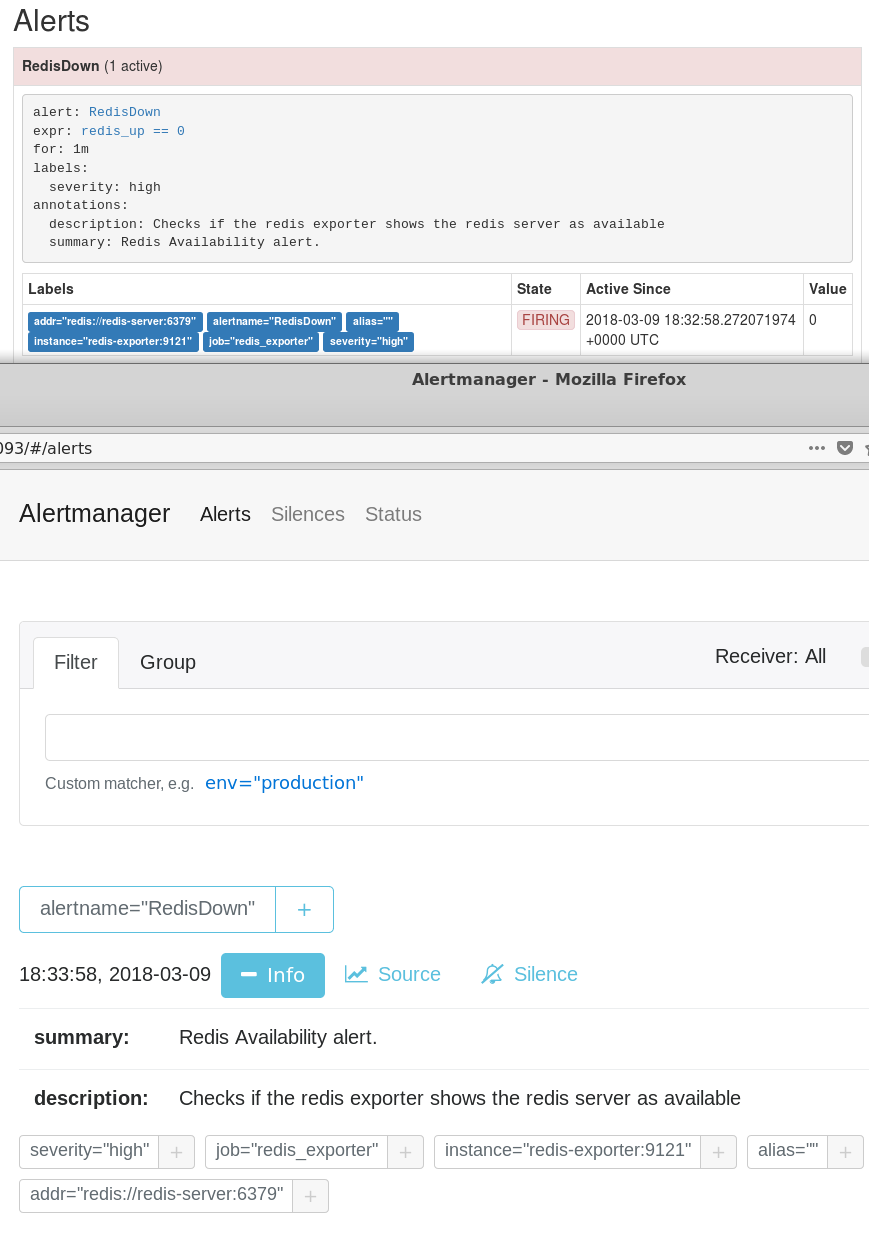Open the Silences navigation item
Viewport: 869px width, 1259px height.
(308, 514)
